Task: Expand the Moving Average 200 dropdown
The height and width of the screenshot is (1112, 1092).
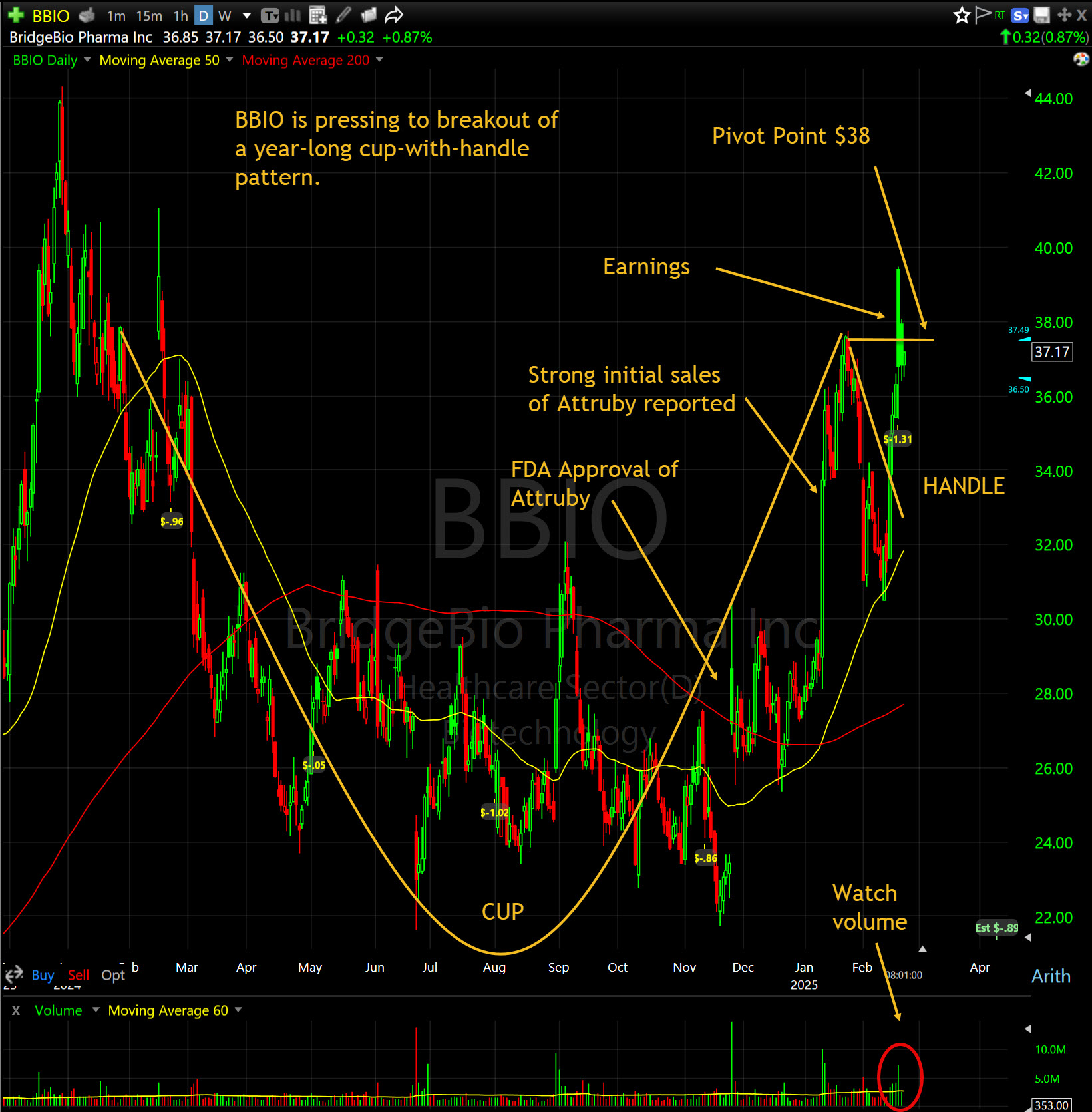Action: pos(379,60)
